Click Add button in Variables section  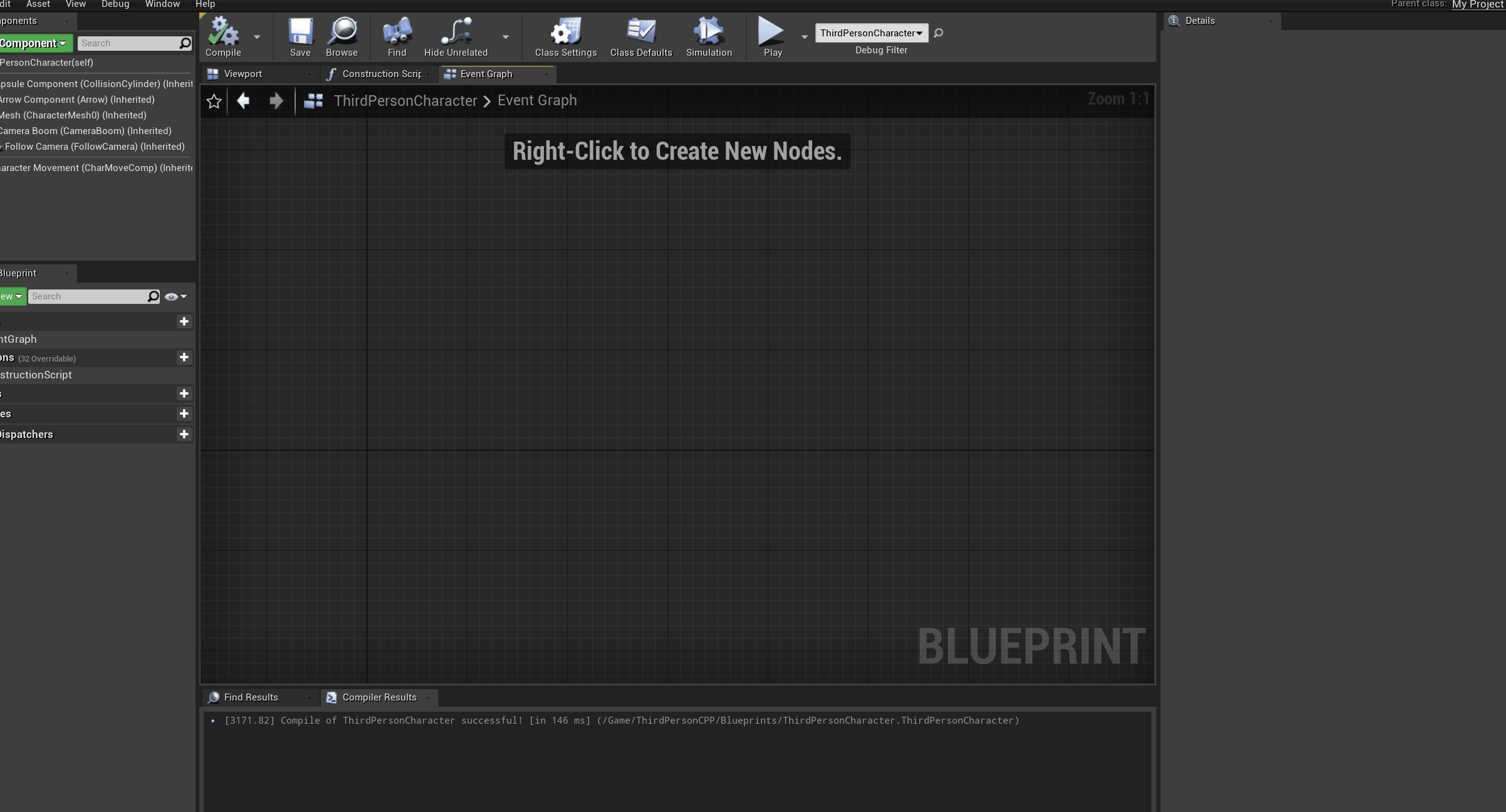pos(184,413)
